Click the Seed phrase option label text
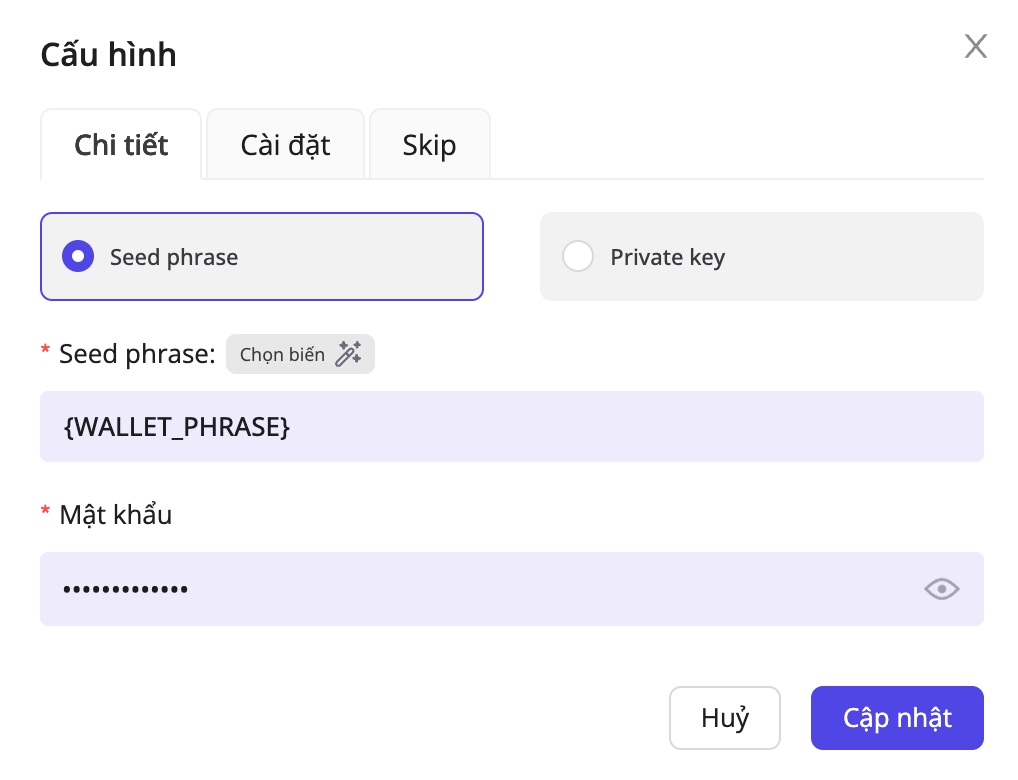 (x=174, y=257)
